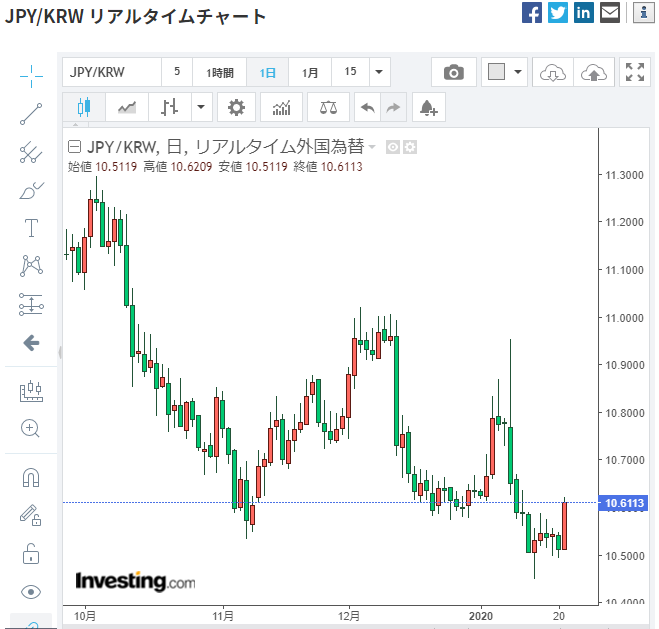Open chart style dropdown arrow
The width and height of the screenshot is (659, 629).
point(201,107)
